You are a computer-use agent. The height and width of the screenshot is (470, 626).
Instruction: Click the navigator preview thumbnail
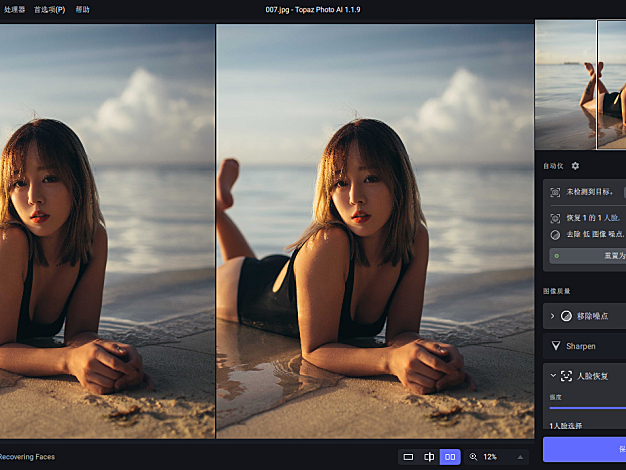coord(580,85)
